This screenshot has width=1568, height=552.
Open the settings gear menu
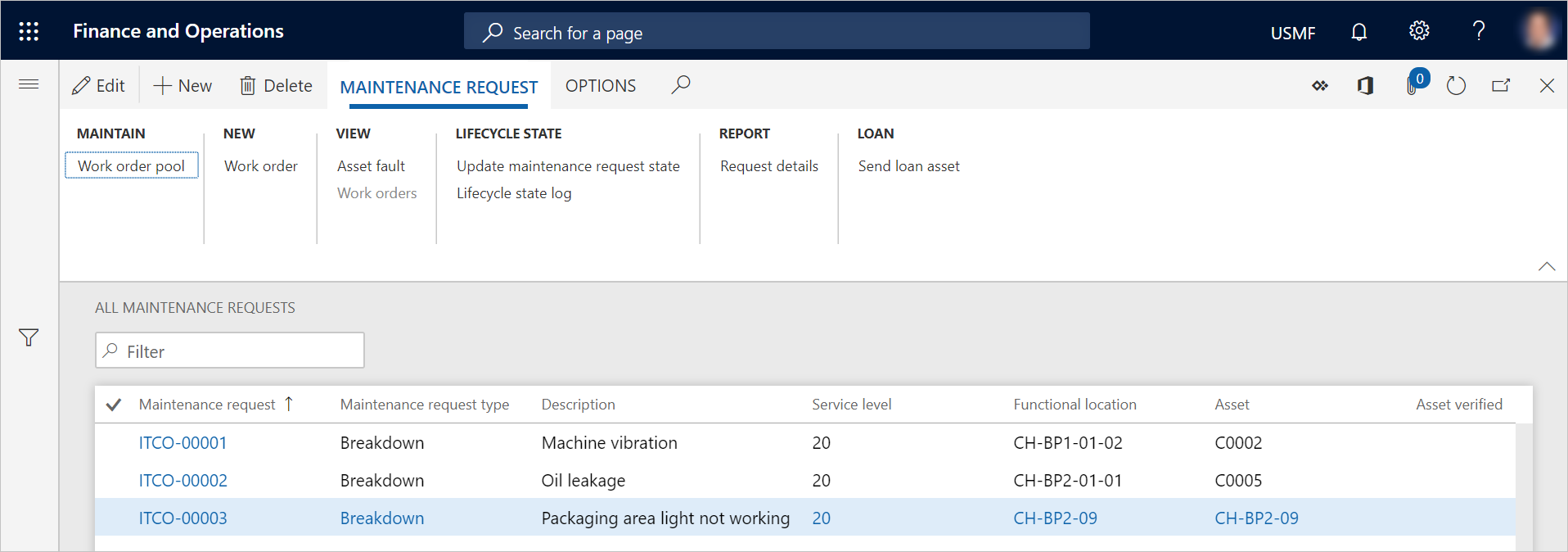tap(1418, 31)
